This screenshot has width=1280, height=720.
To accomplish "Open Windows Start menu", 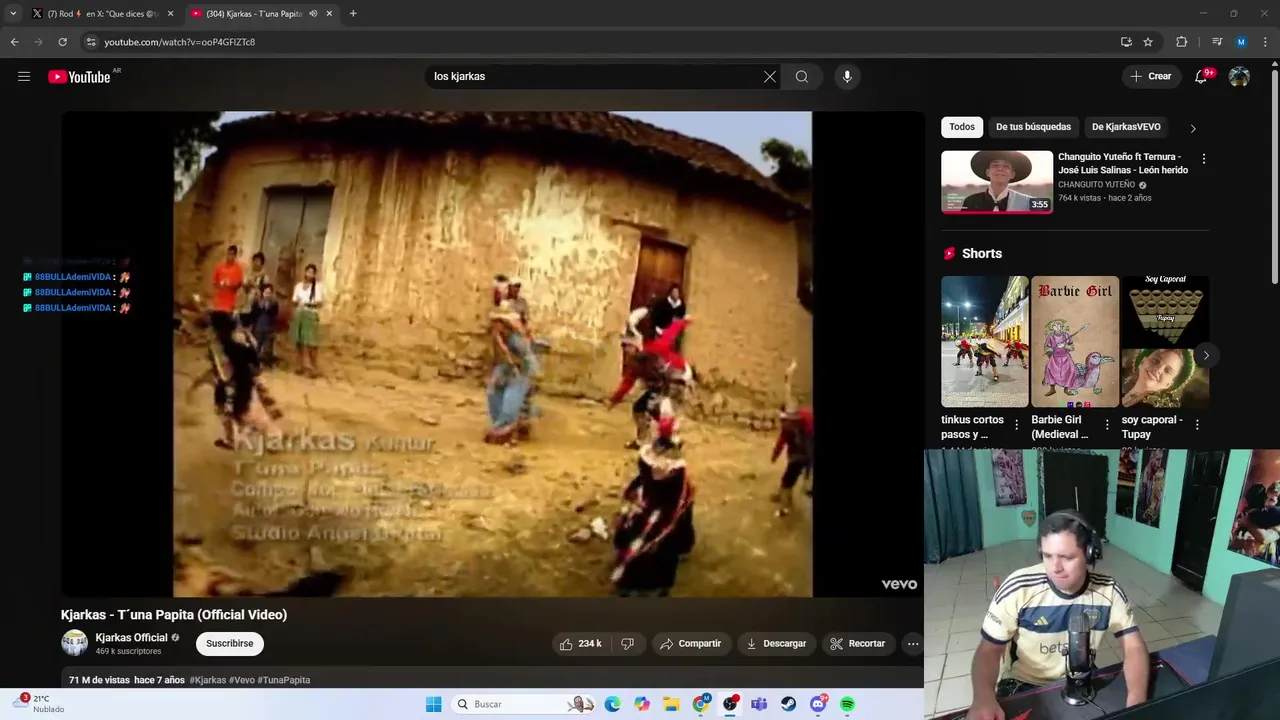I will 433,704.
